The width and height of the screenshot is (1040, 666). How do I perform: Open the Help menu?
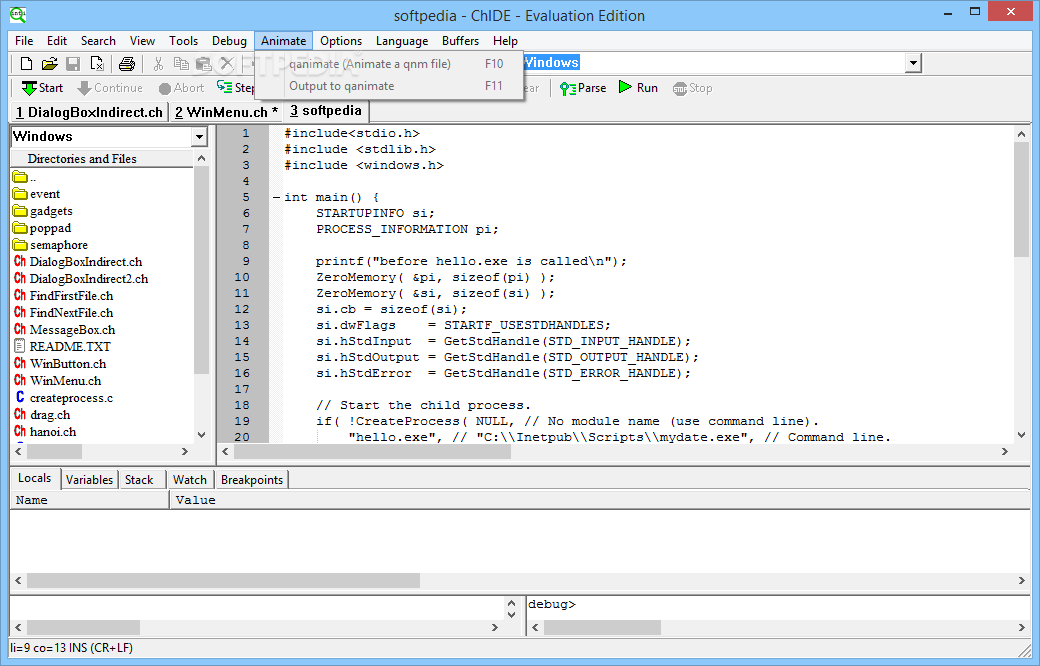pyautogui.click(x=505, y=40)
